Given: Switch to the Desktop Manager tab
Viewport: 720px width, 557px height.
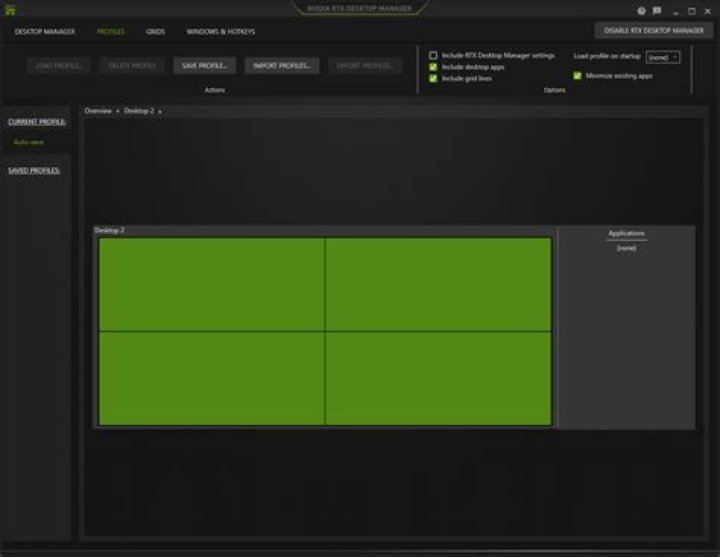Looking at the screenshot, I should click(x=45, y=32).
